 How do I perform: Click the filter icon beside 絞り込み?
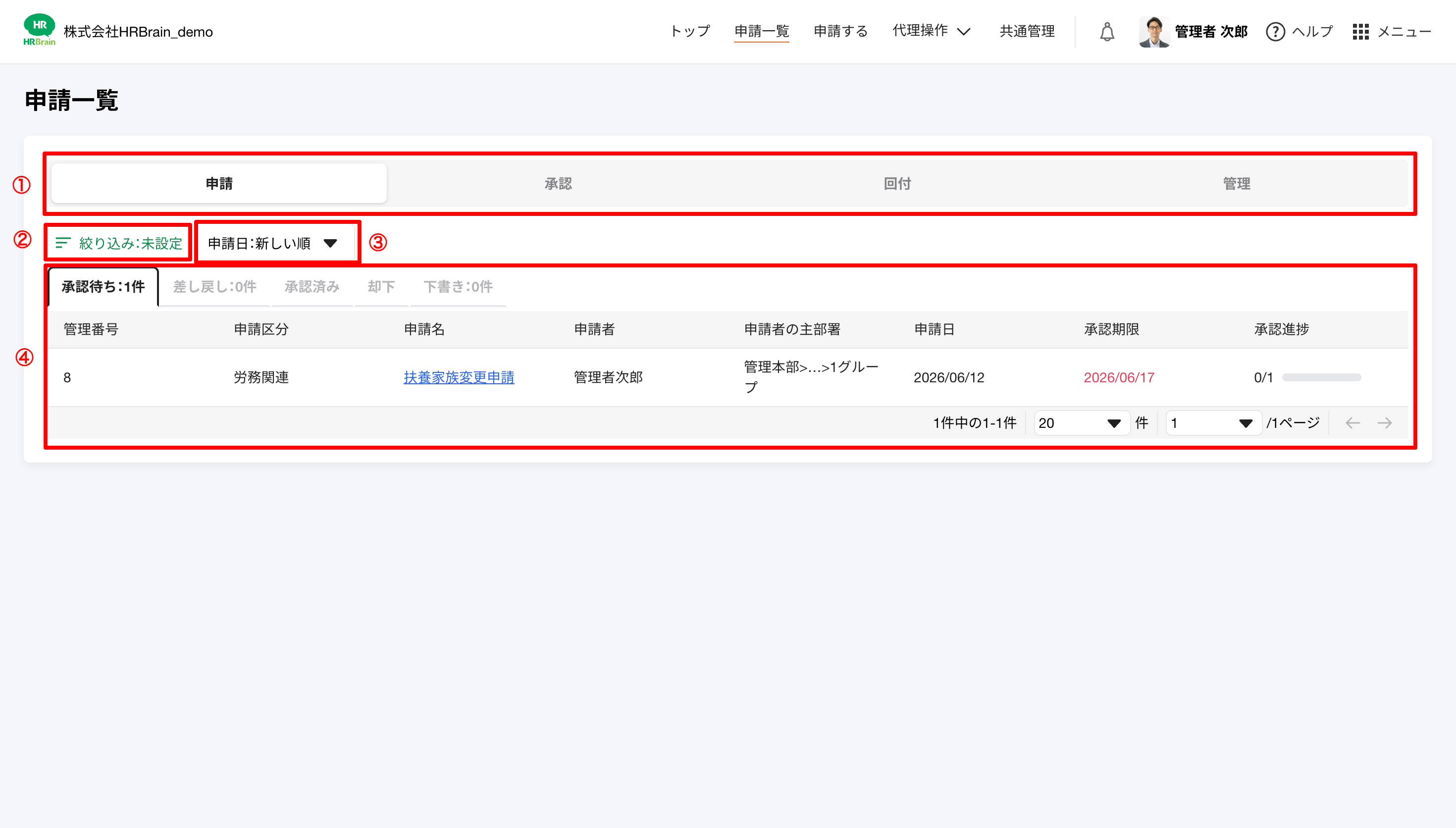(x=62, y=243)
